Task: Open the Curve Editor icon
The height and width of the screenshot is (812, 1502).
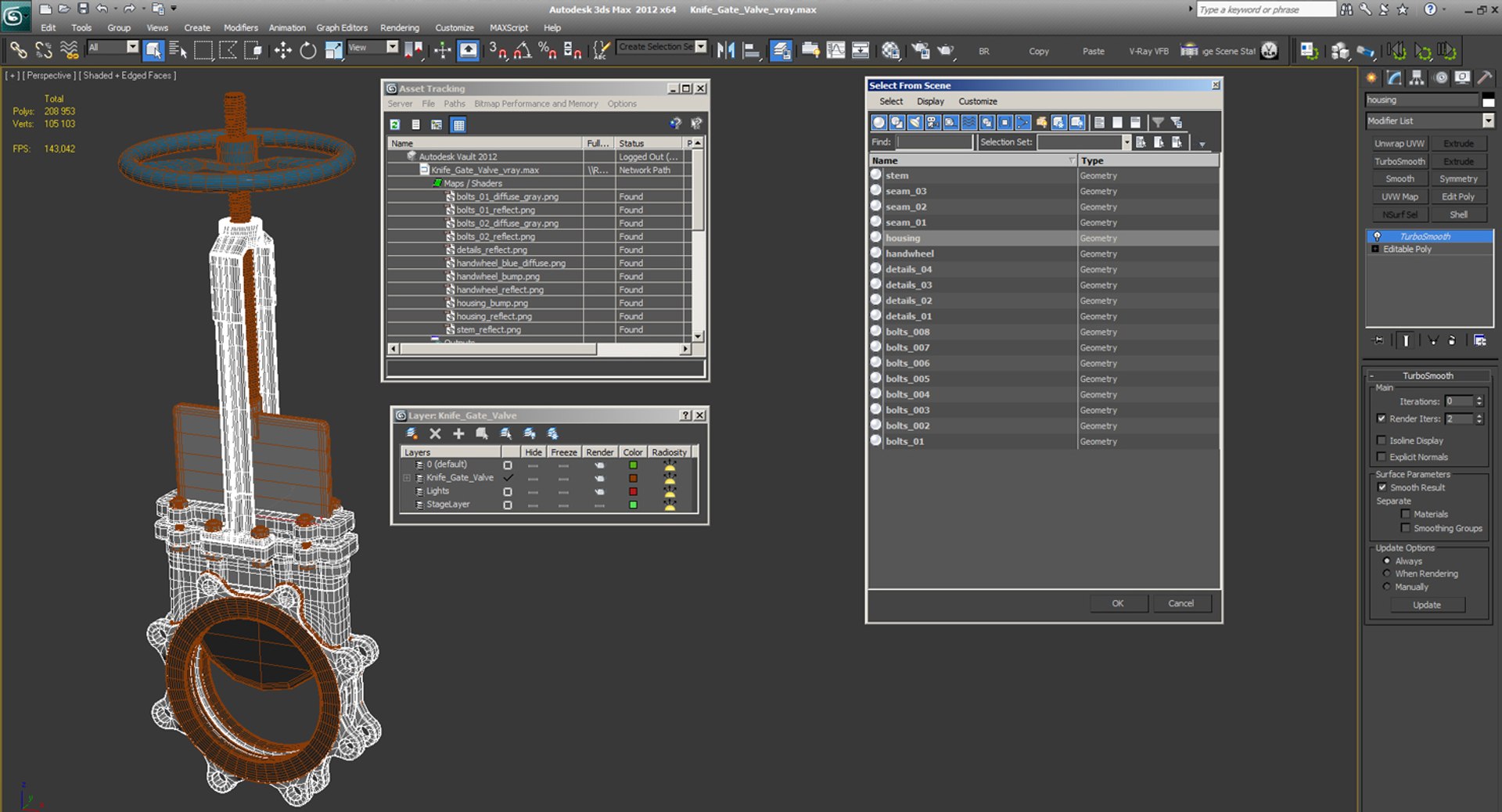Action: pyautogui.click(x=835, y=51)
